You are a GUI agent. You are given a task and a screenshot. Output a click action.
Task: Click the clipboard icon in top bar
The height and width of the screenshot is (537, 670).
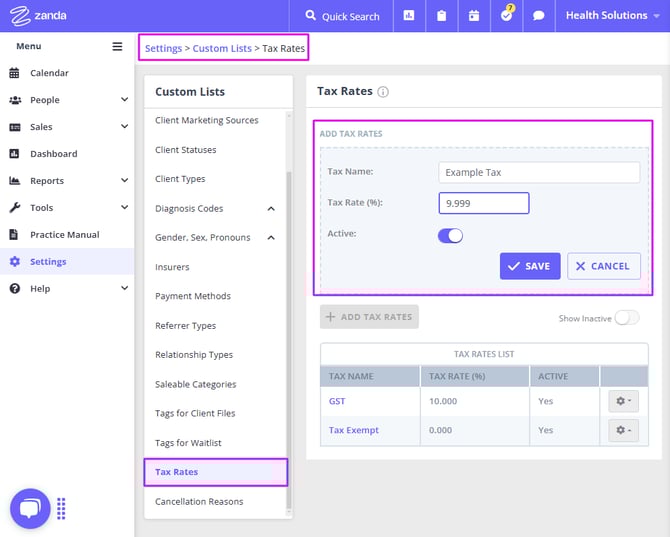click(442, 16)
